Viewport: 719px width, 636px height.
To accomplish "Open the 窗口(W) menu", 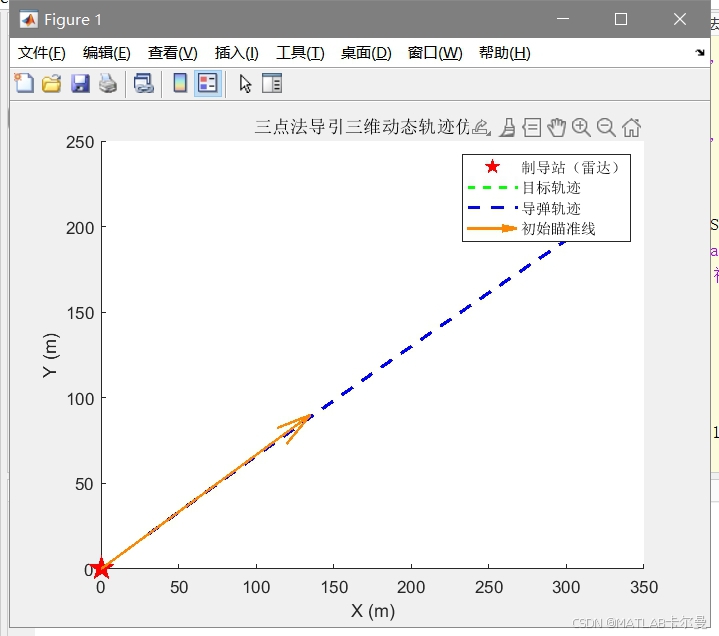I will click(435, 53).
